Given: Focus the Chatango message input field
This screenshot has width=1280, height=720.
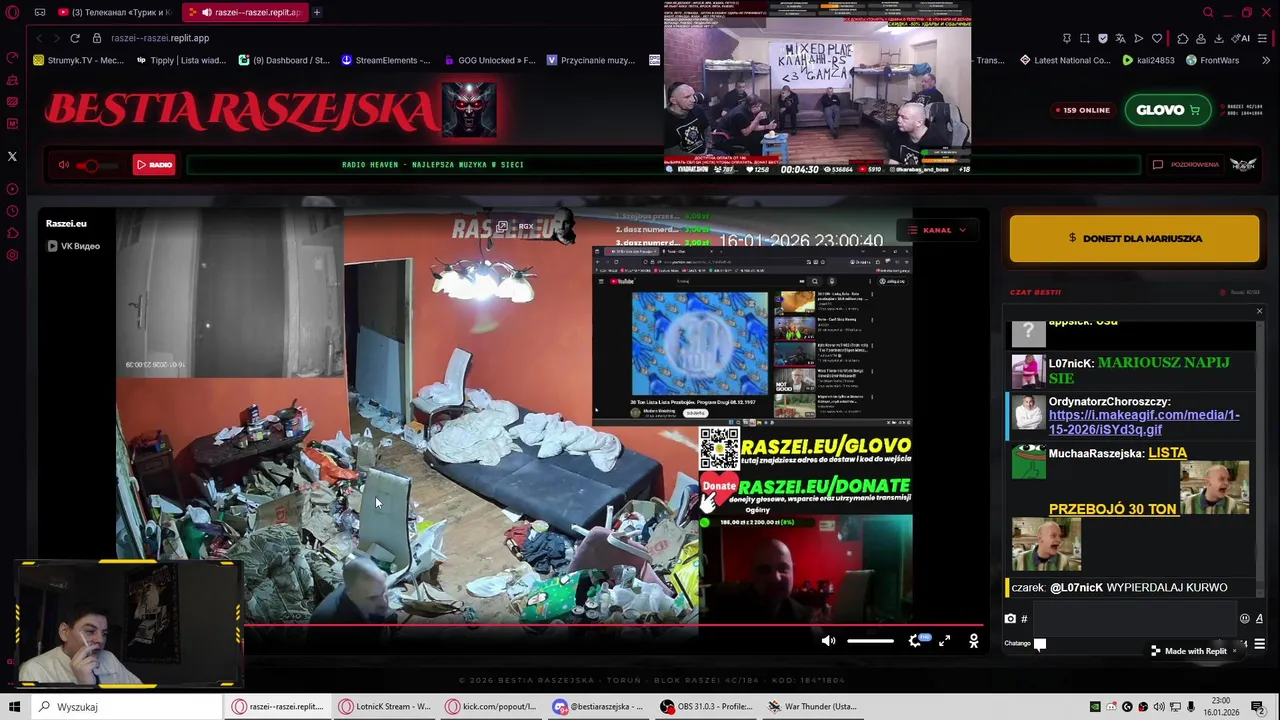Looking at the screenshot, I should coord(1134,619).
